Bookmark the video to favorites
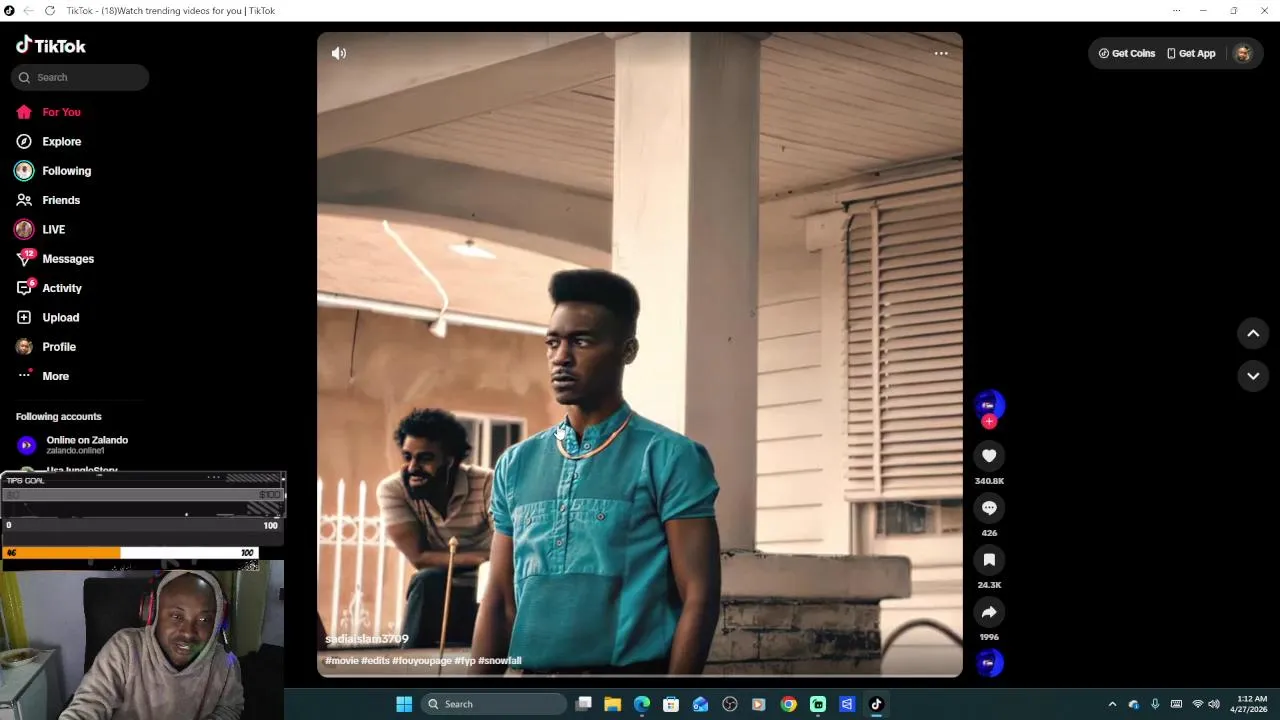The image size is (1280, 720). [x=989, y=560]
